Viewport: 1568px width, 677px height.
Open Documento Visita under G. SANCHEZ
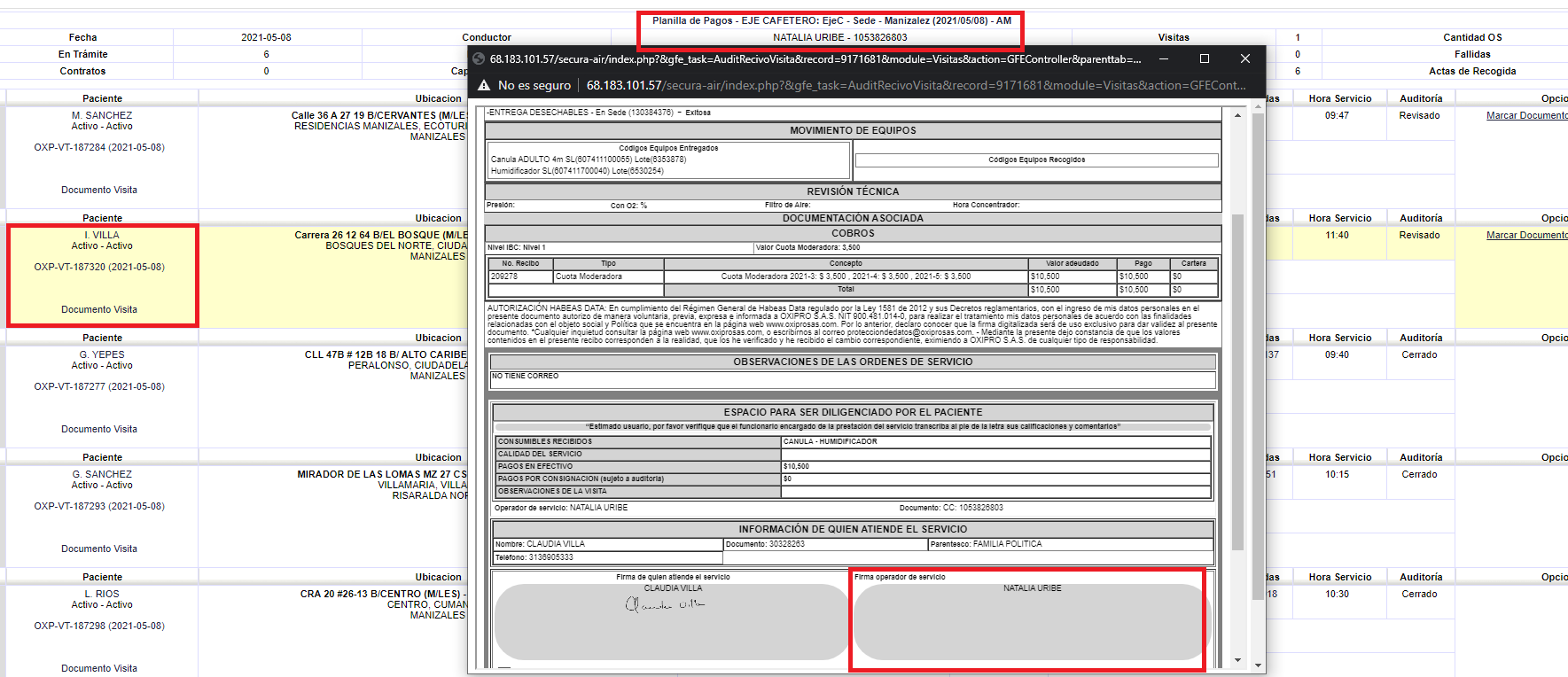click(99, 549)
